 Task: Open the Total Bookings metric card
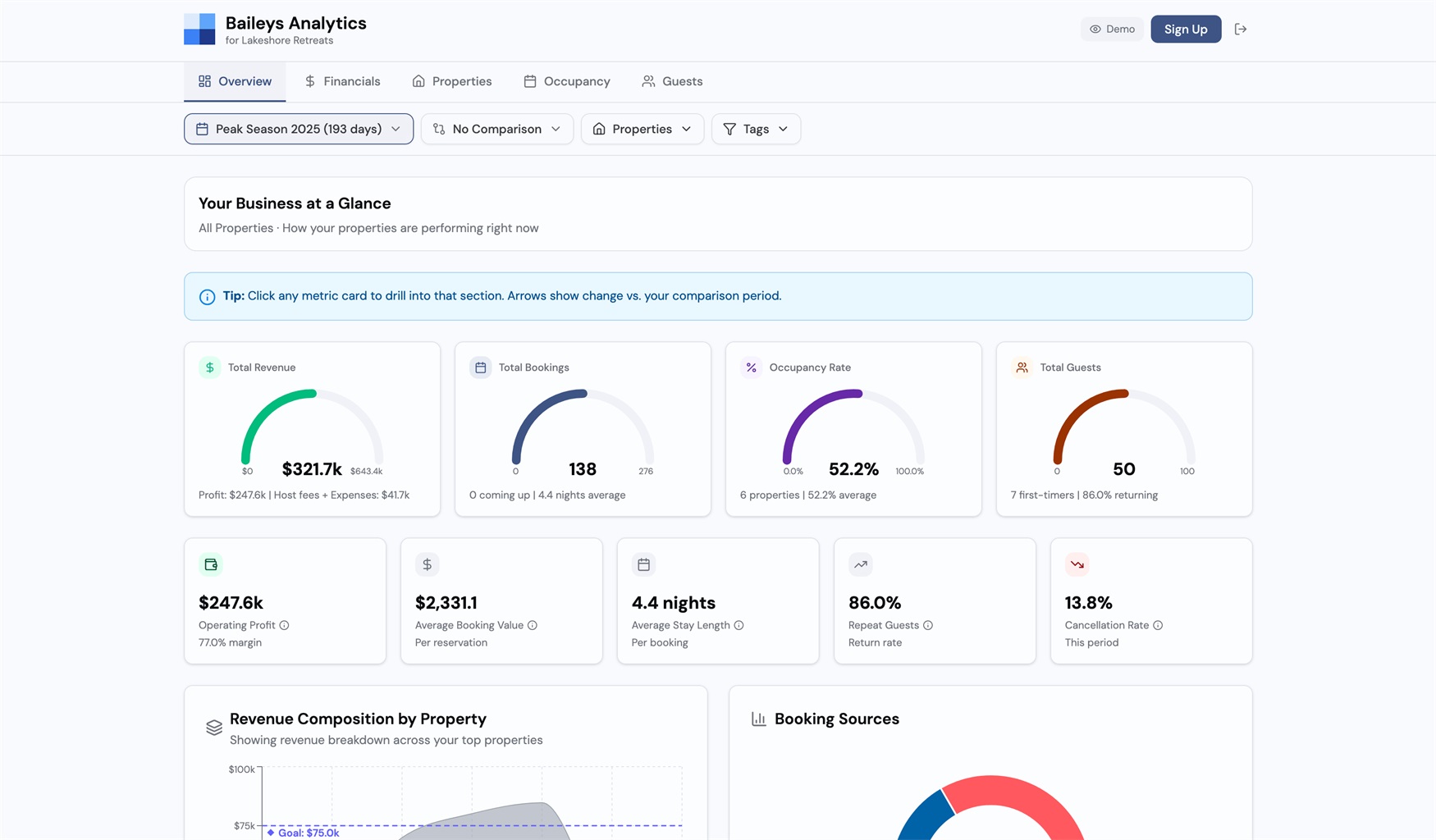[x=583, y=429]
